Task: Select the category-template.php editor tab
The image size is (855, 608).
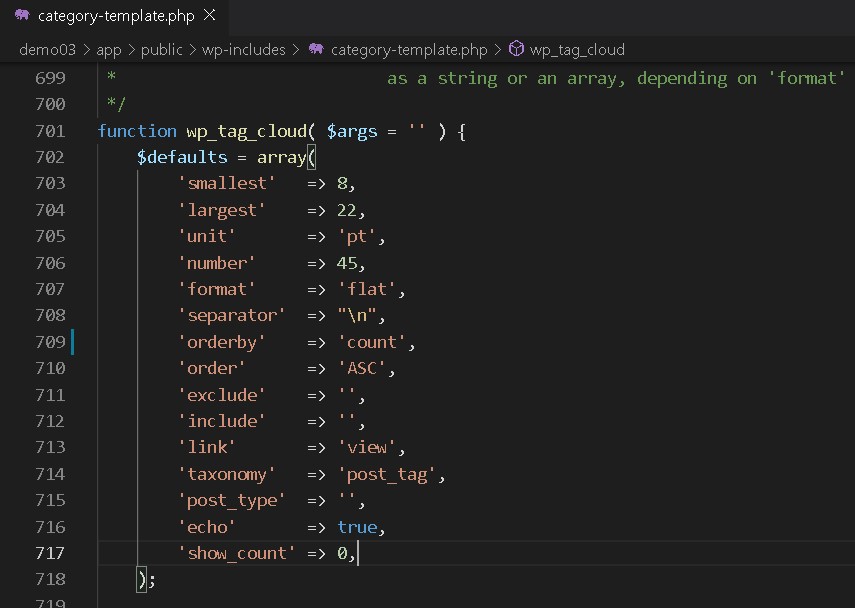Action: click(115, 16)
